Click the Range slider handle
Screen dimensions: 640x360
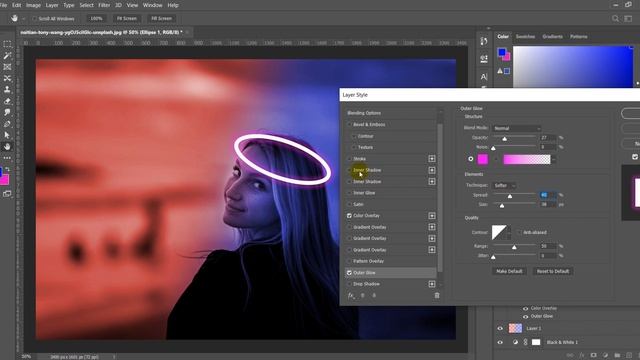(514, 247)
